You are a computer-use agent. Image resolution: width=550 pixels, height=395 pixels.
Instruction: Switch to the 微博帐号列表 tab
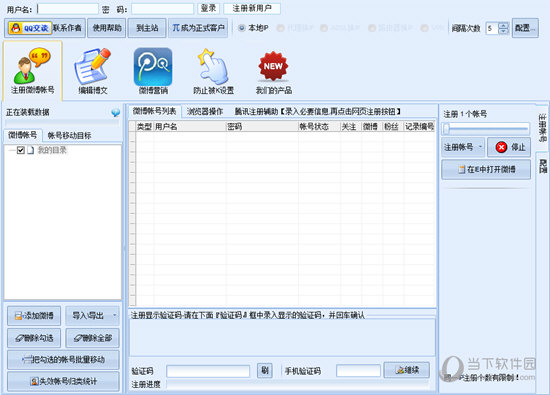click(154, 111)
